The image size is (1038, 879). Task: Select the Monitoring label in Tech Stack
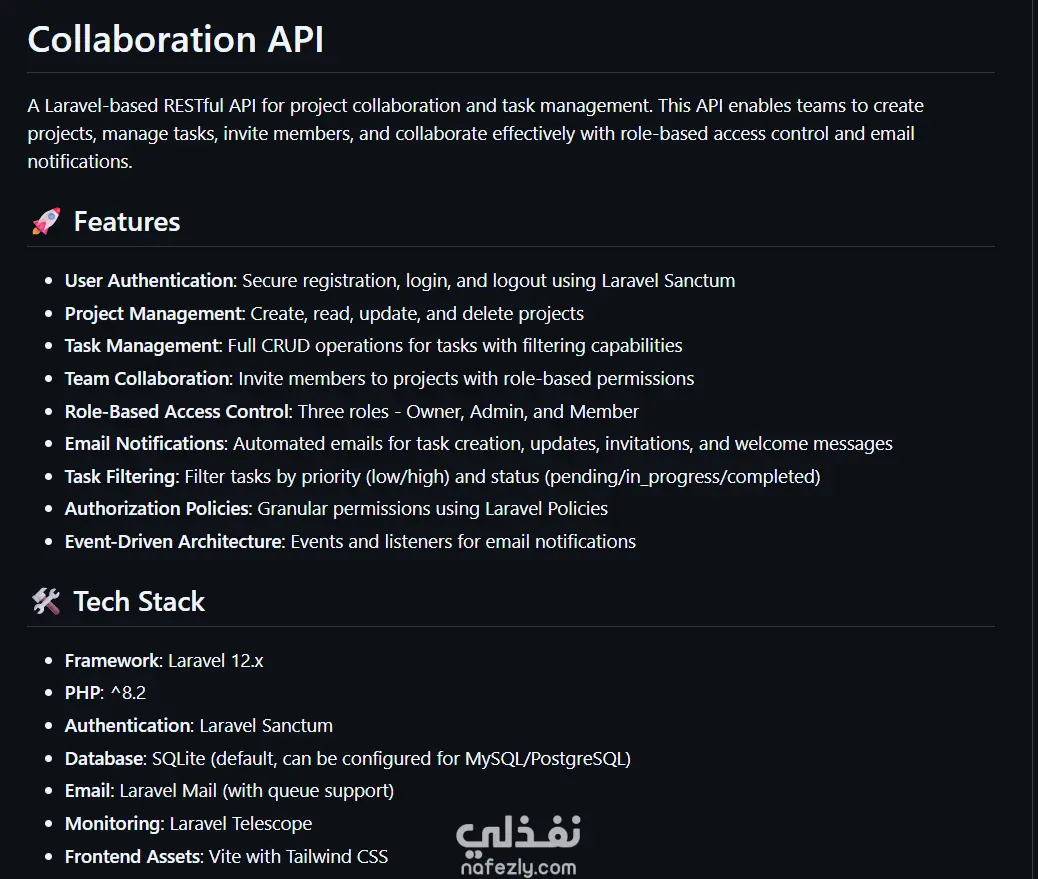point(112,824)
